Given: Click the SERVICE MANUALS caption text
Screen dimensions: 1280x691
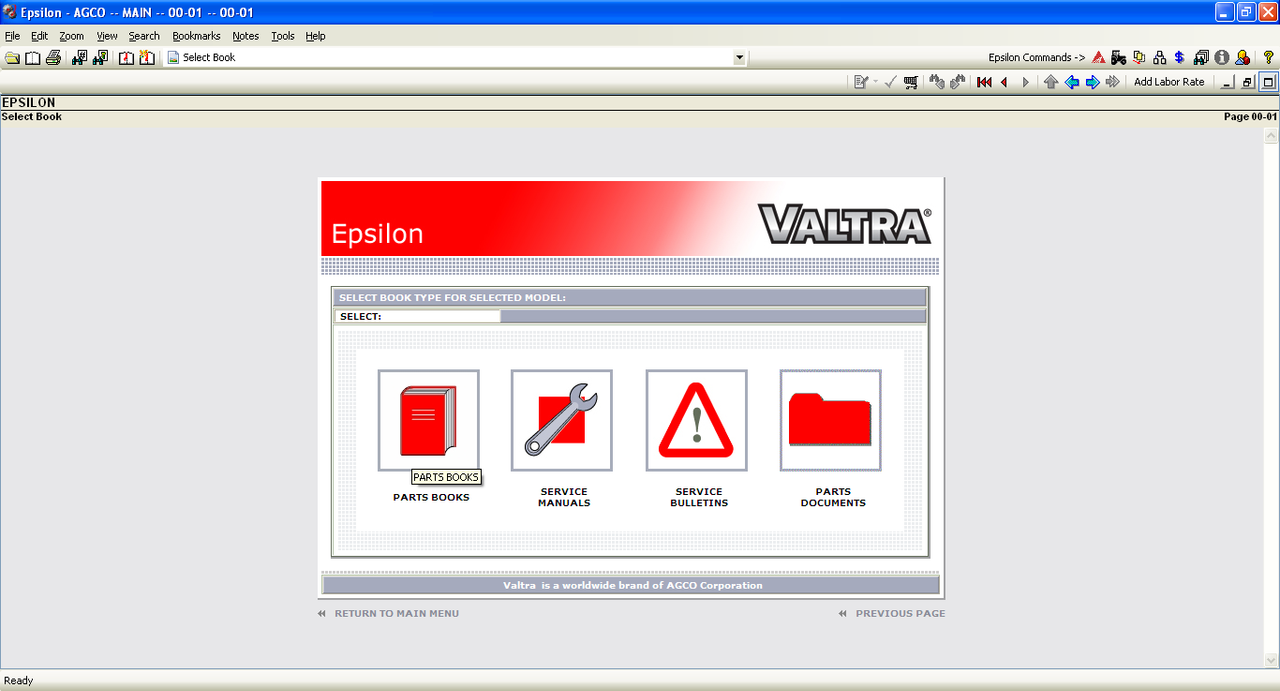Looking at the screenshot, I should click(564, 497).
